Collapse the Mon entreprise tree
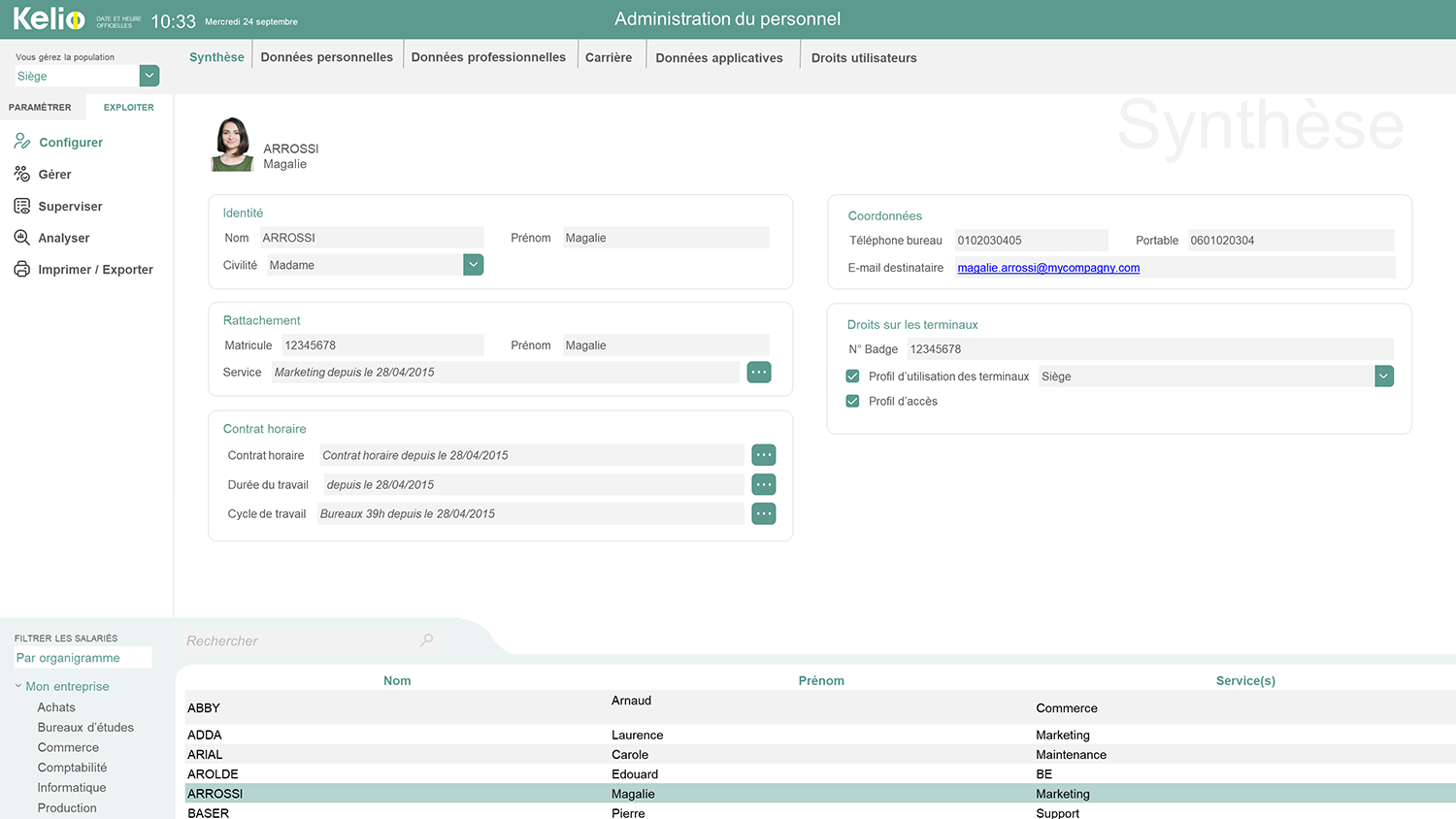This screenshot has width=1456, height=819. tap(17, 686)
